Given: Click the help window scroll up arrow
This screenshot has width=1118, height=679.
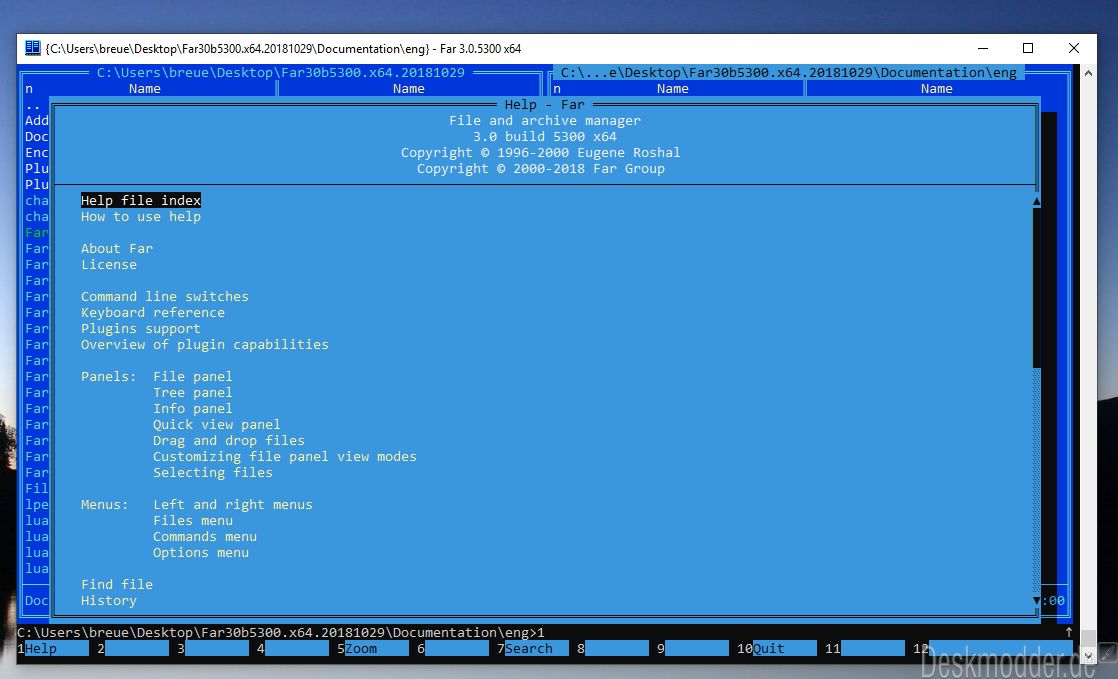Looking at the screenshot, I should point(1037,202).
